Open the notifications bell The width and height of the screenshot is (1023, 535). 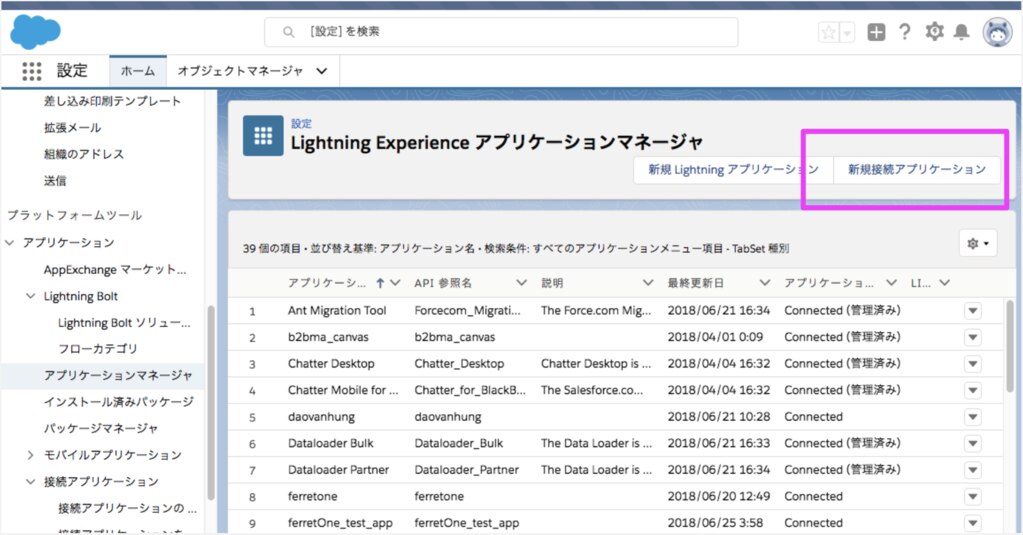pyautogui.click(x=961, y=31)
